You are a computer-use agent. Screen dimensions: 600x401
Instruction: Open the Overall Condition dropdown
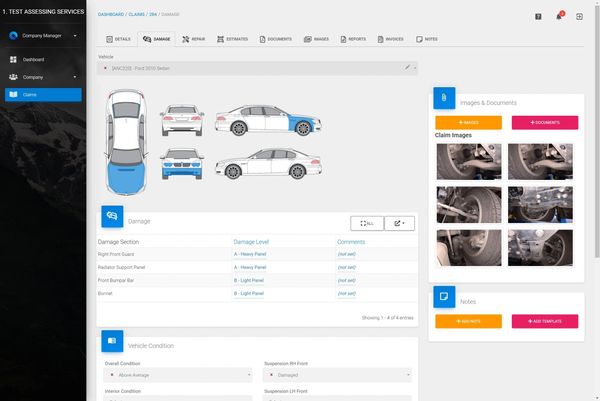(178, 375)
